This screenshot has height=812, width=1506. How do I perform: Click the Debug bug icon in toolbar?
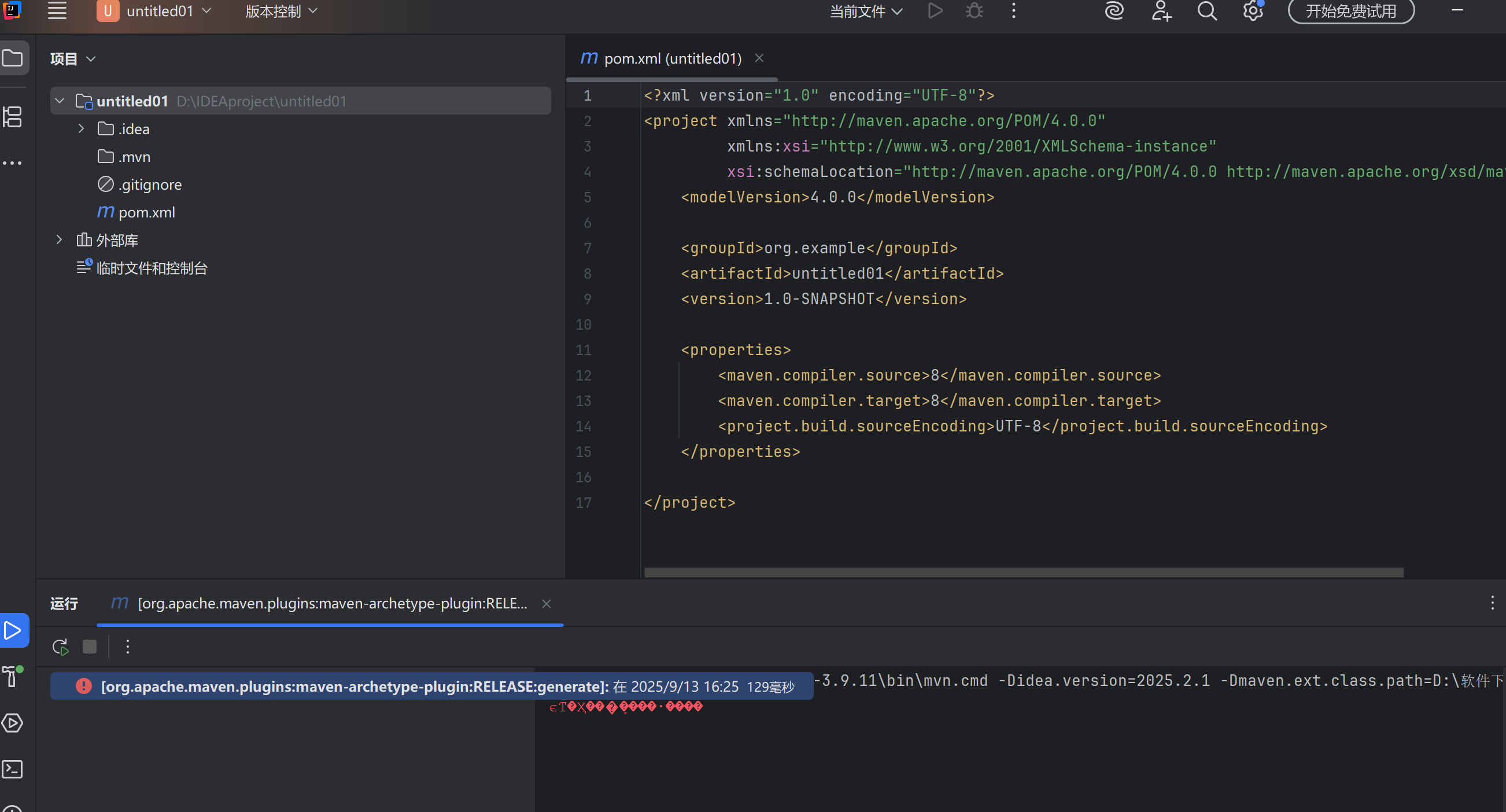point(974,11)
